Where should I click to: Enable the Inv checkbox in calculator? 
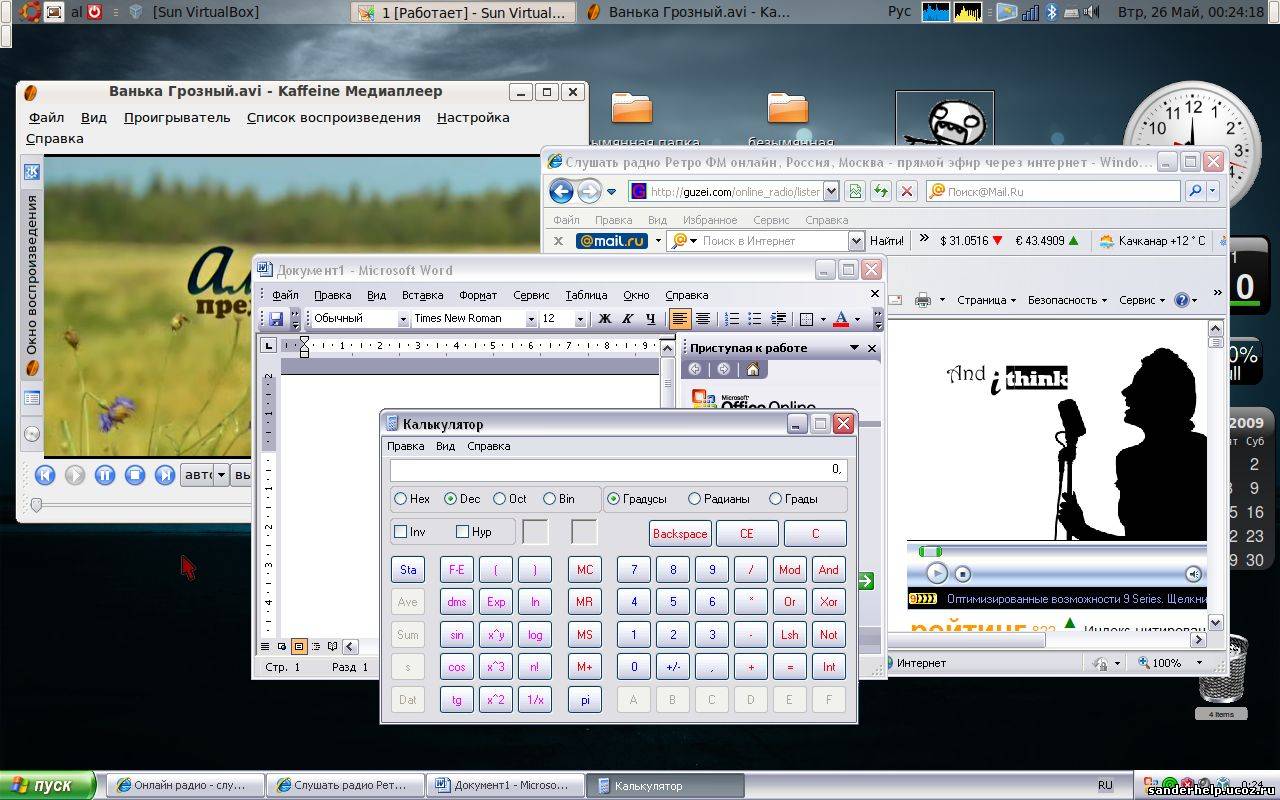tap(401, 532)
